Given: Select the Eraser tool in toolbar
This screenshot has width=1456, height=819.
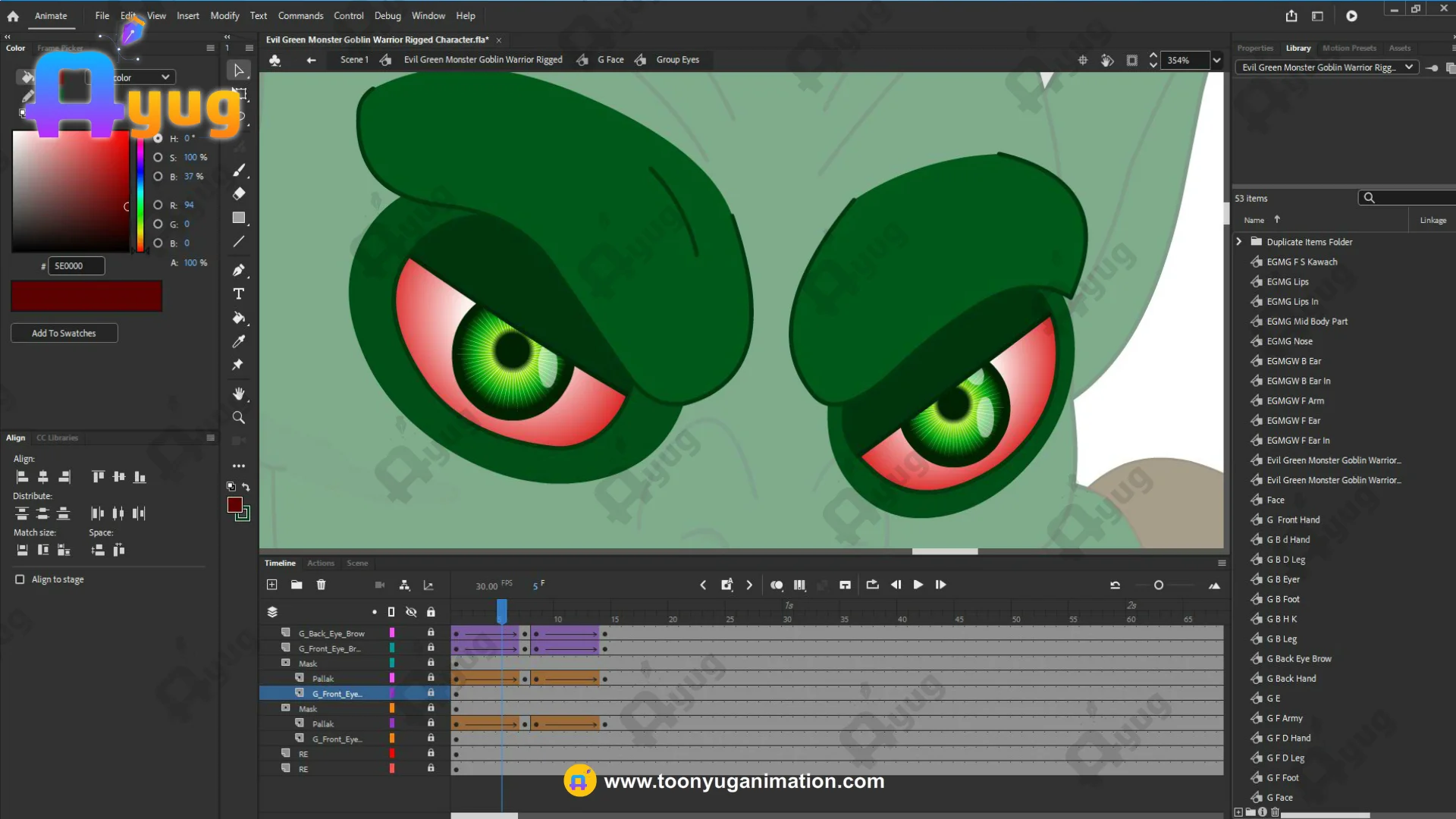Looking at the screenshot, I should (239, 193).
